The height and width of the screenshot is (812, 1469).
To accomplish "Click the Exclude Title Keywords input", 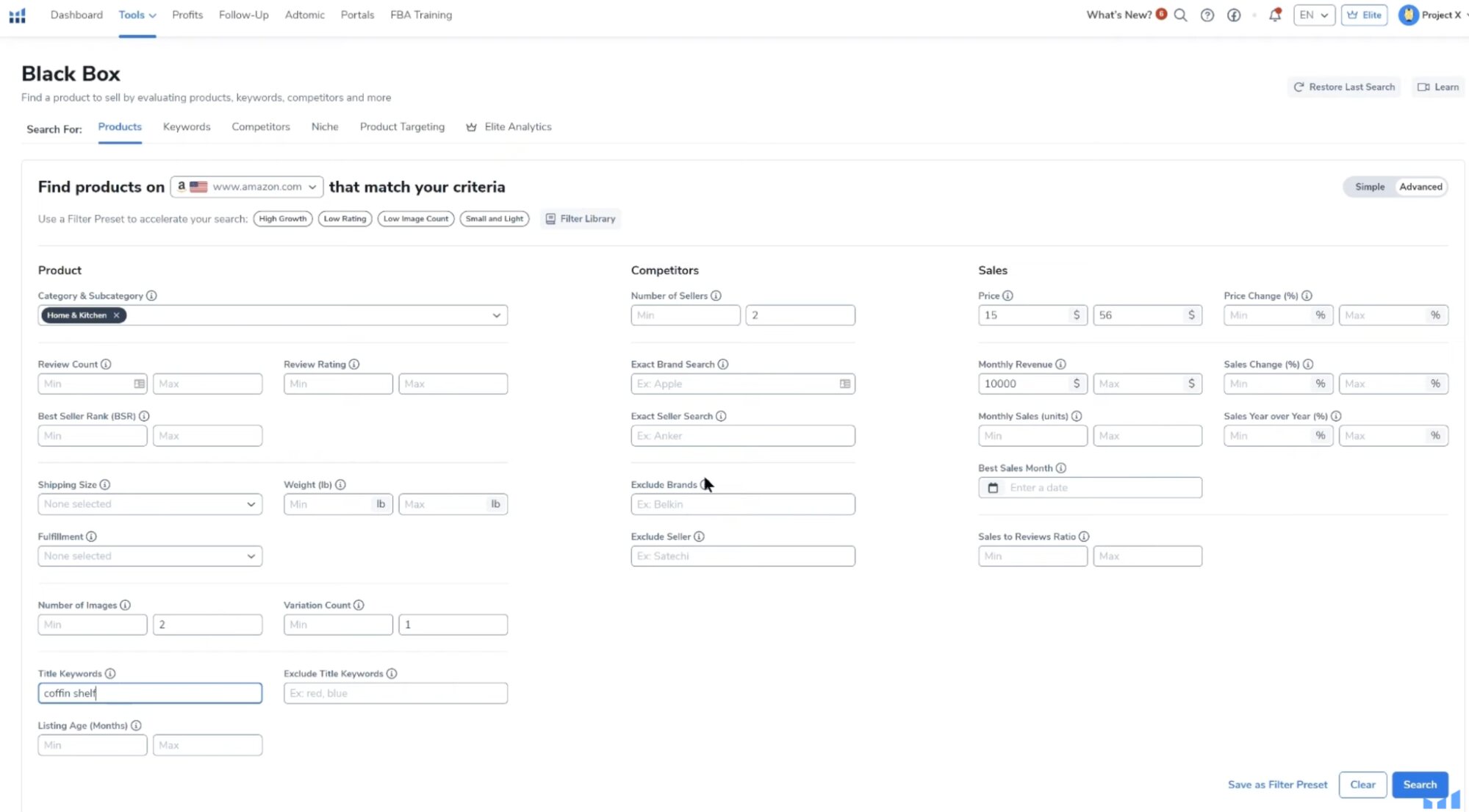I will point(395,693).
